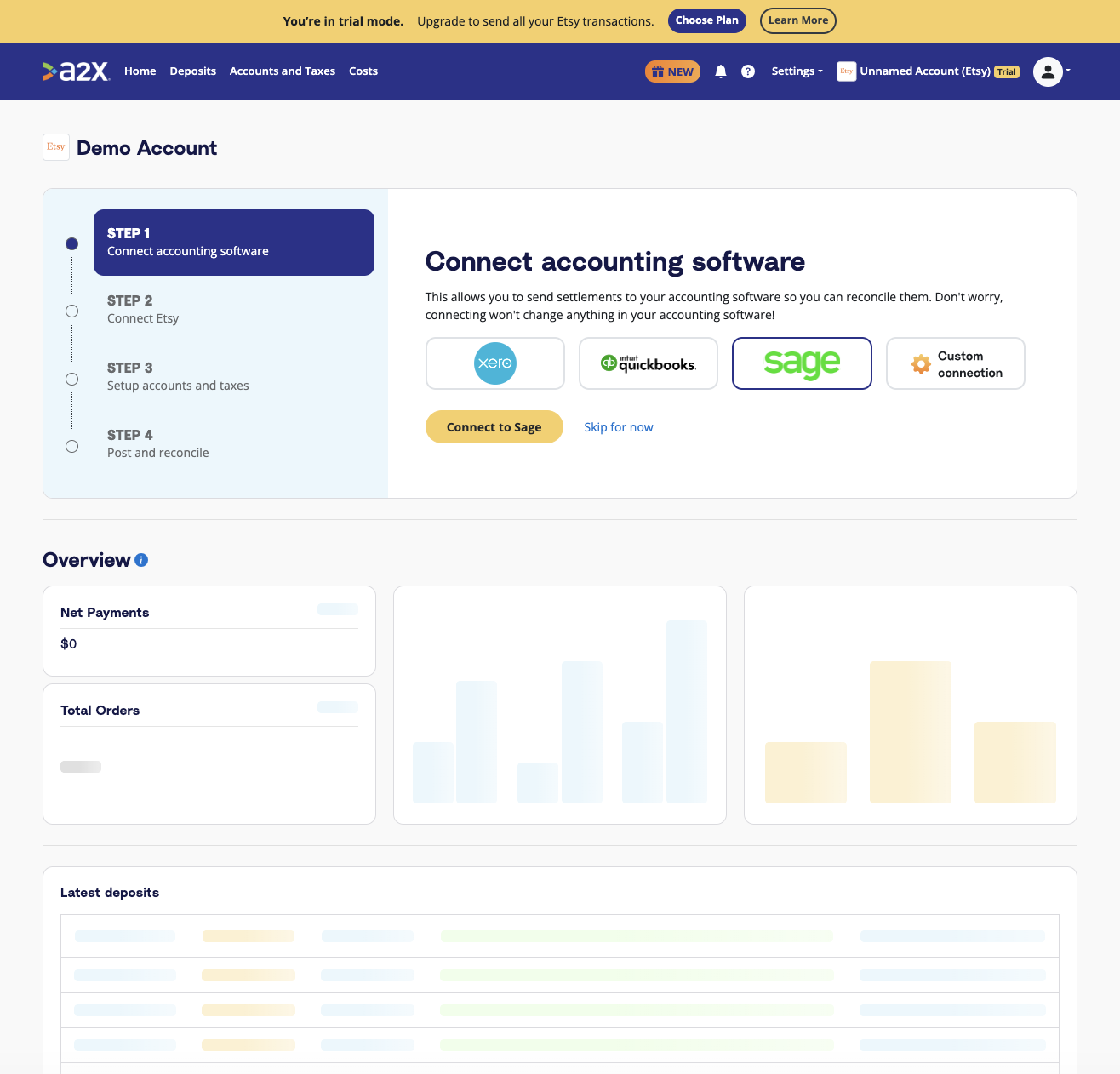This screenshot has height=1074, width=1120.
Task: Open the Unnamed Account (Etsy) switcher
Action: (x=929, y=71)
